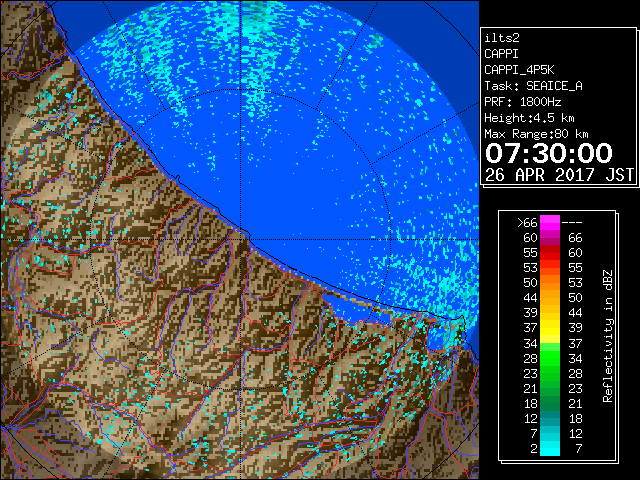Pick the dark red 55–60 dBZ swatch
The image size is (640, 480).
(550, 253)
